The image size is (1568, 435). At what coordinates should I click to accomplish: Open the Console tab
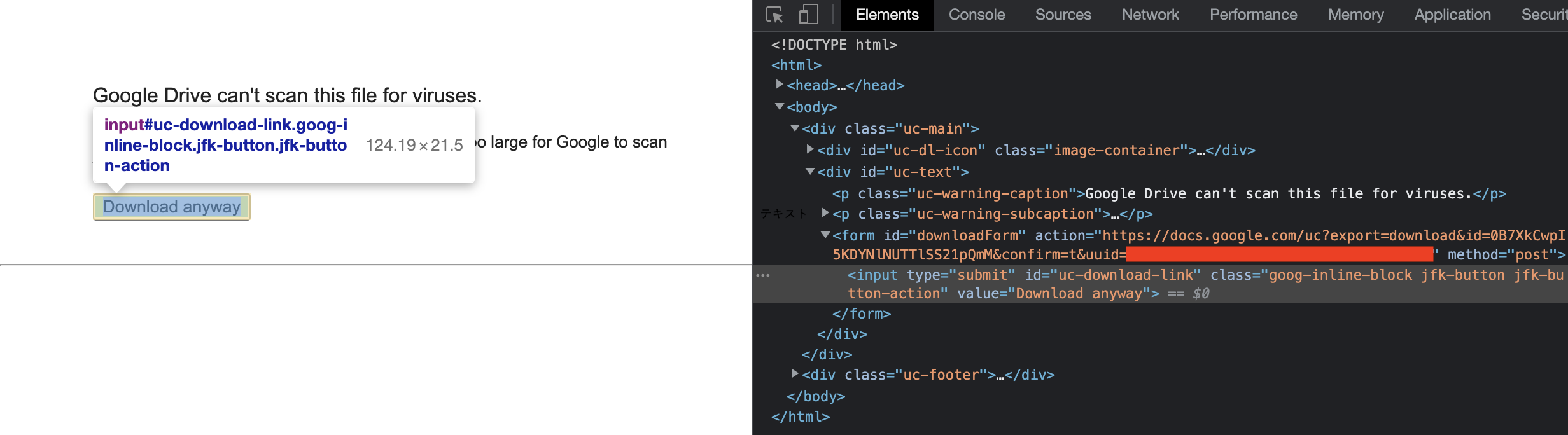coord(977,15)
